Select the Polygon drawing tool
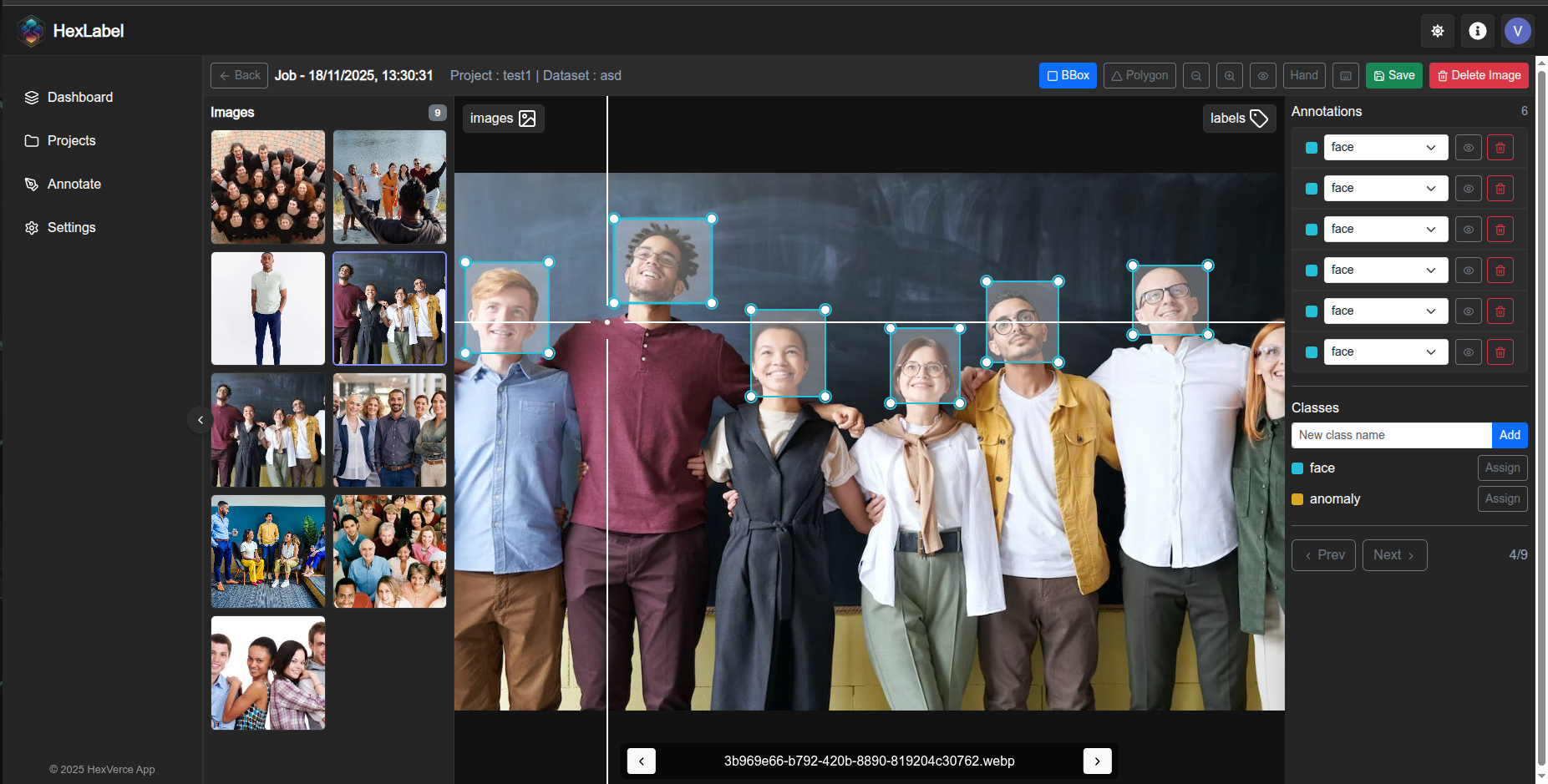The image size is (1548, 784). [1139, 75]
